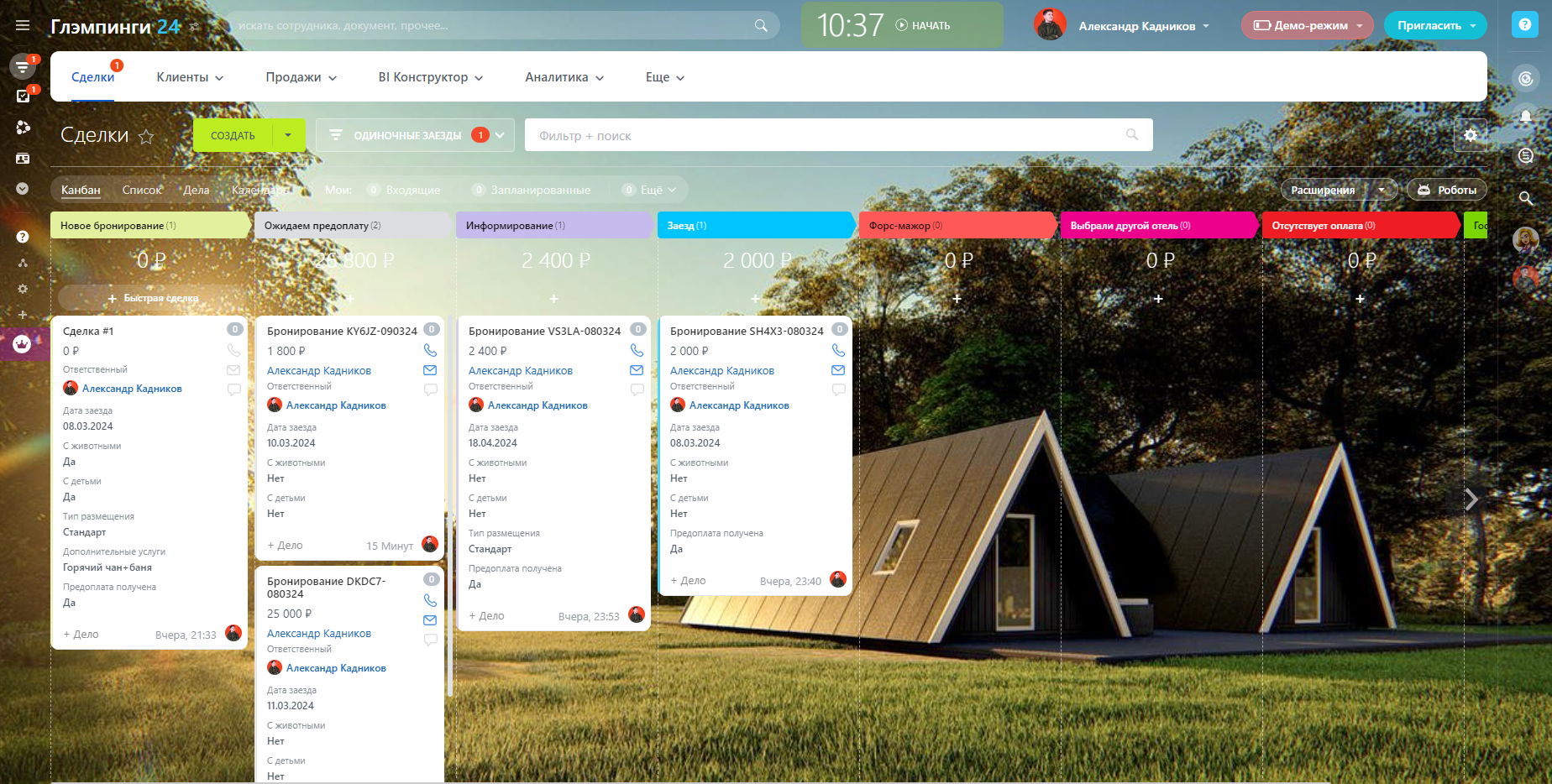1552x784 pixels.
Task: Click phone icon on card Бронирование VS3LA-080324
Action: click(x=637, y=350)
